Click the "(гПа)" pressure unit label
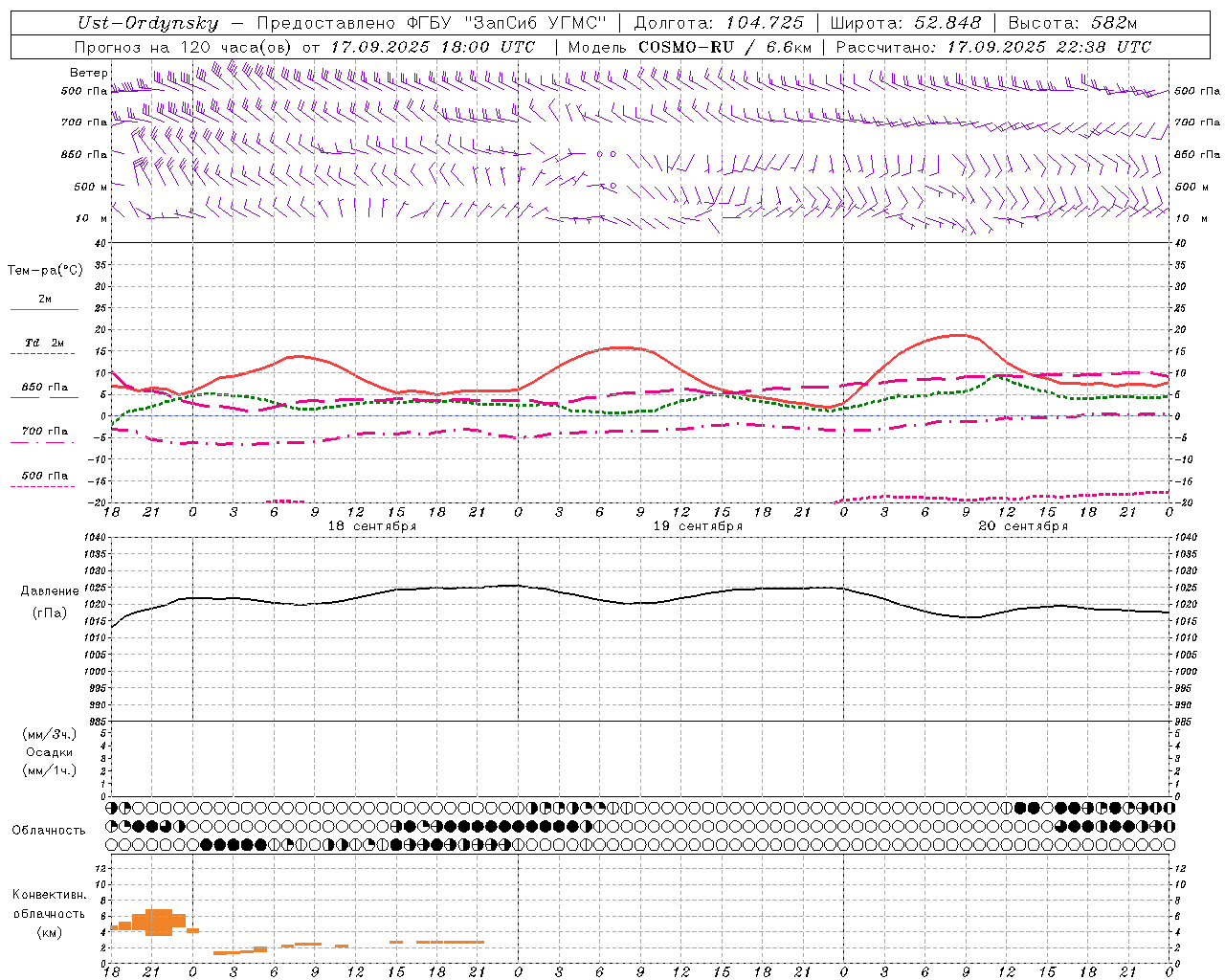This screenshot has height=980, width=1225. click(50, 612)
